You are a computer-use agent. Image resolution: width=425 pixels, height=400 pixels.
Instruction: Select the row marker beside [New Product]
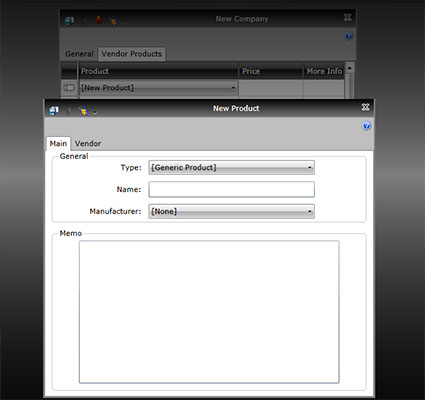tap(69, 88)
